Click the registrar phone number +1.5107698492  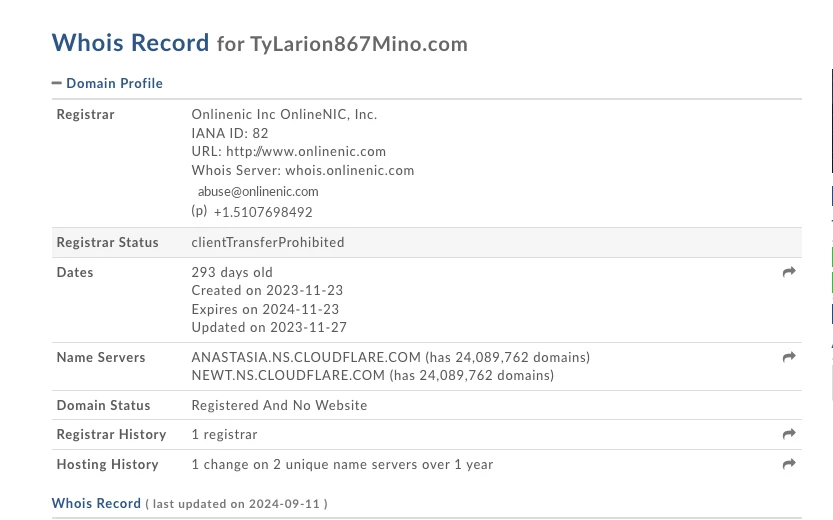coord(263,212)
